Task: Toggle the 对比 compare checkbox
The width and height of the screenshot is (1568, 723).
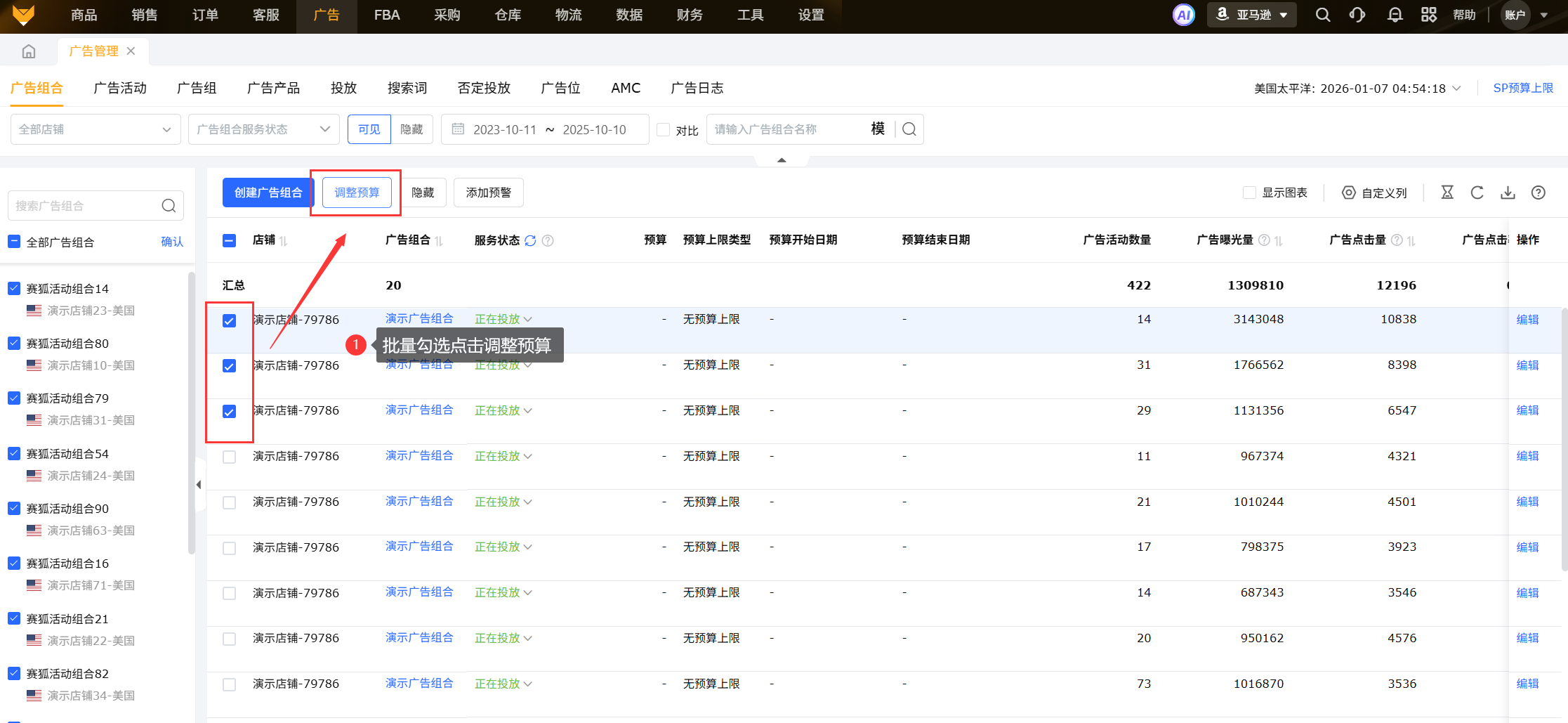Action: 664,130
